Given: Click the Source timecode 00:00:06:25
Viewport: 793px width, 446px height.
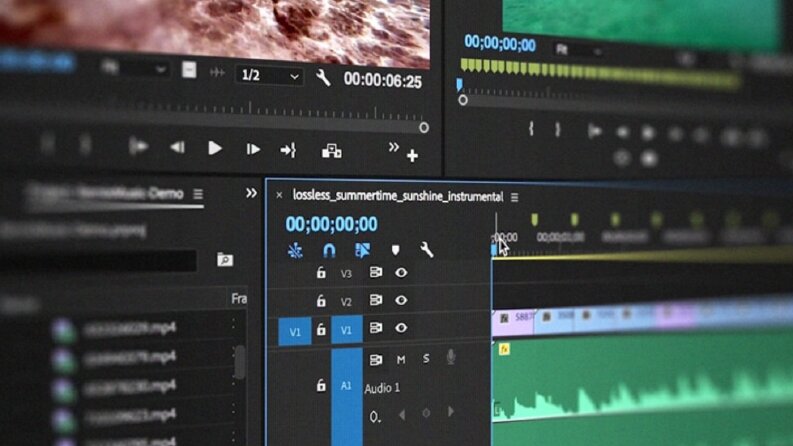Looking at the screenshot, I should point(382,80).
